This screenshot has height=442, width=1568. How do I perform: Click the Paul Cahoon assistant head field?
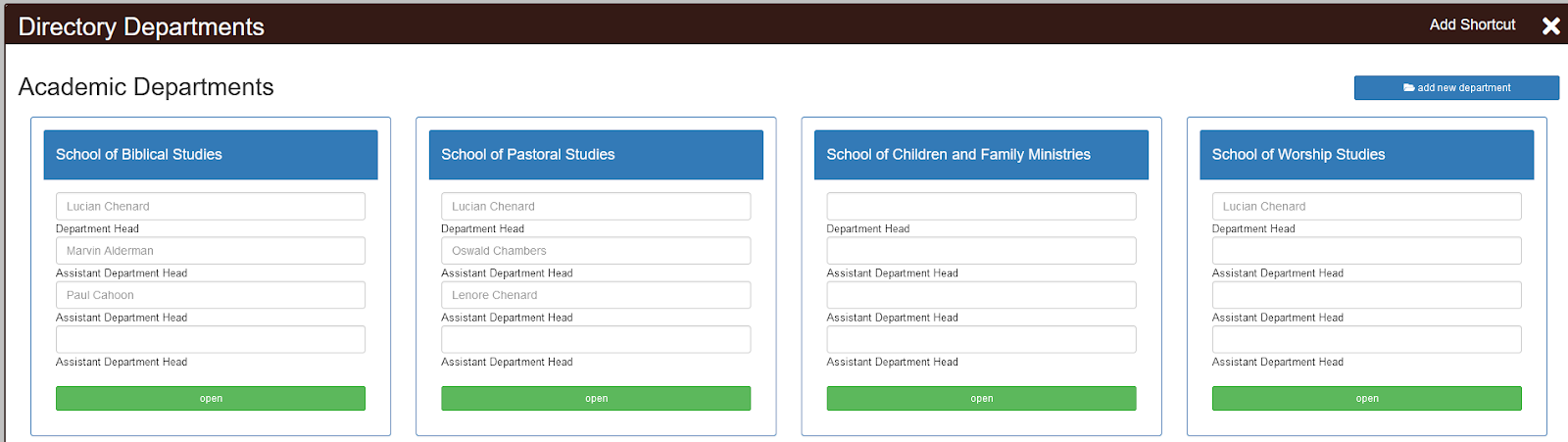tap(211, 295)
